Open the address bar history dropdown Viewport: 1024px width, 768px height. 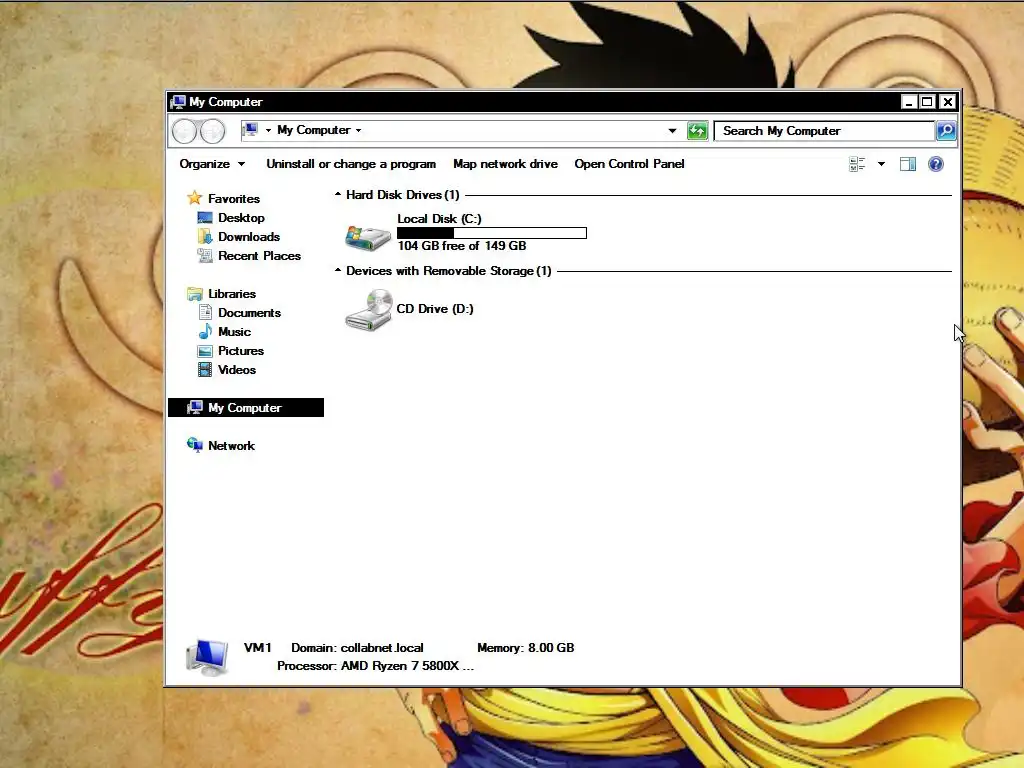(x=672, y=131)
